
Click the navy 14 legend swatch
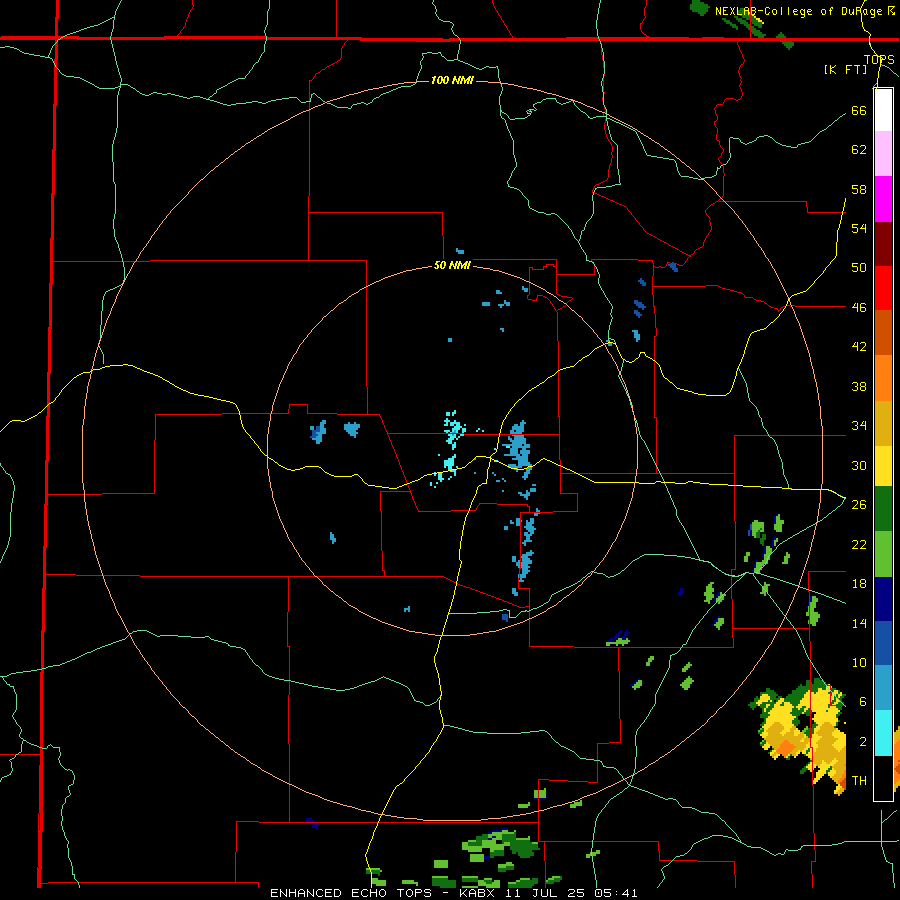(883, 599)
